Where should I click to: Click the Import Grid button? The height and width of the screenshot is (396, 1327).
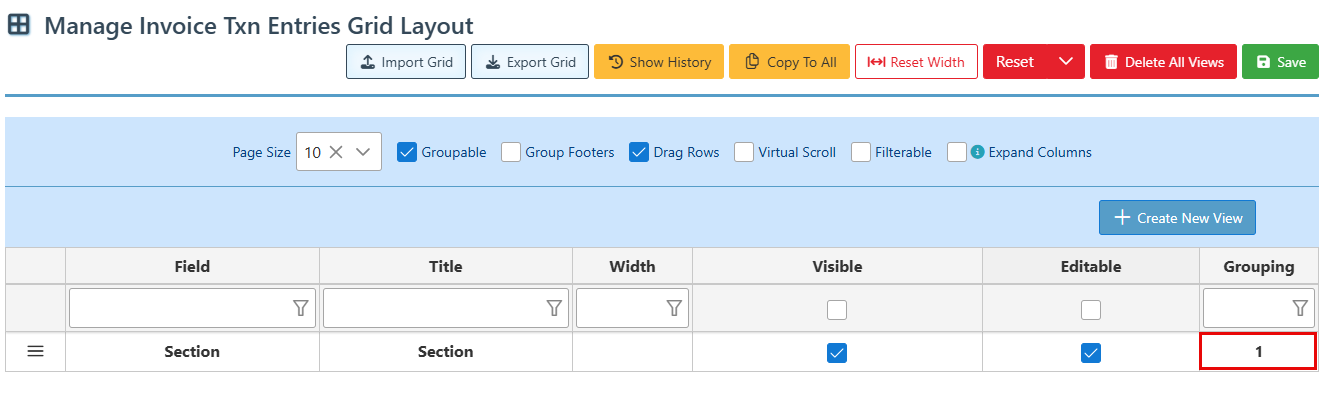pyautogui.click(x=406, y=62)
